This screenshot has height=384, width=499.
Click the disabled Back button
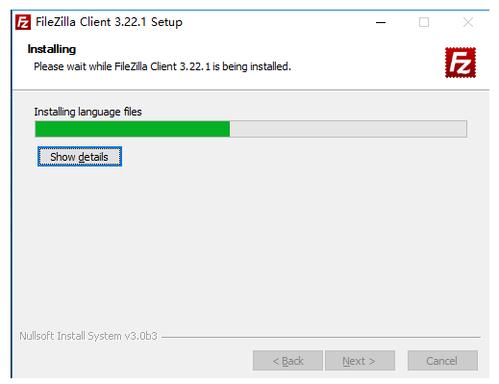[x=288, y=361]
